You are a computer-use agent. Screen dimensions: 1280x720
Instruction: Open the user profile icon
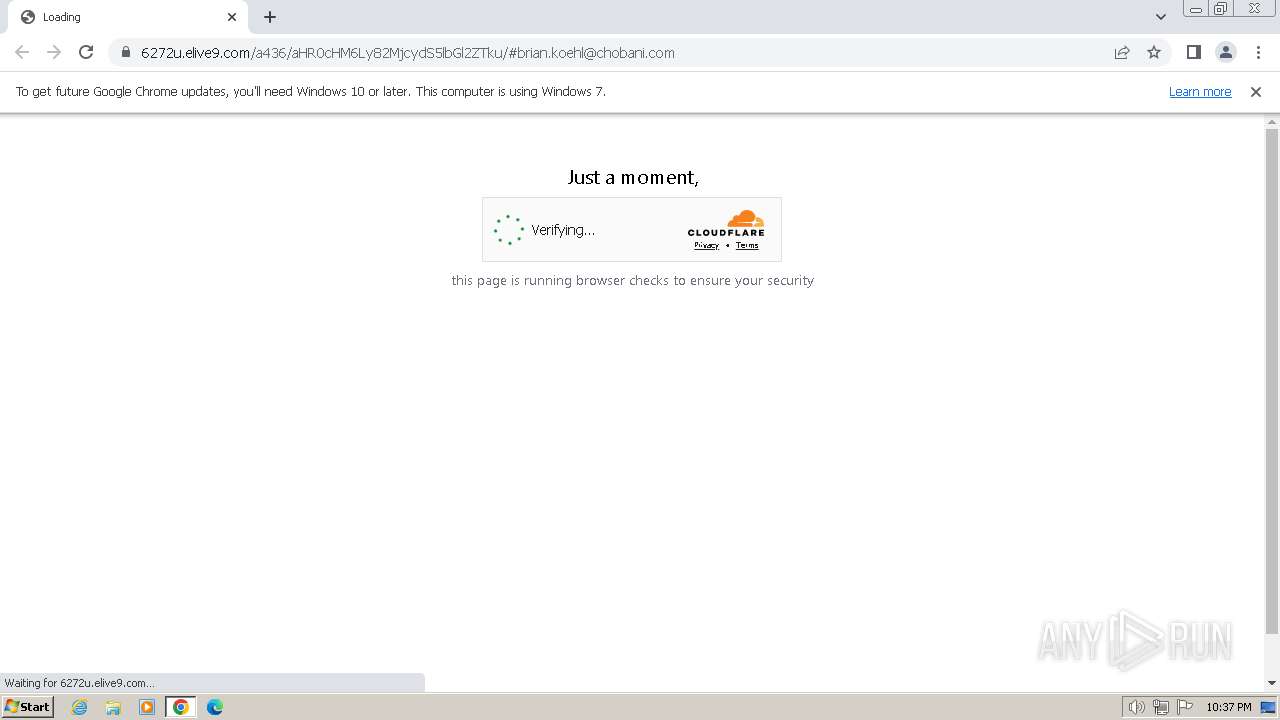(x=1225, y=52)
